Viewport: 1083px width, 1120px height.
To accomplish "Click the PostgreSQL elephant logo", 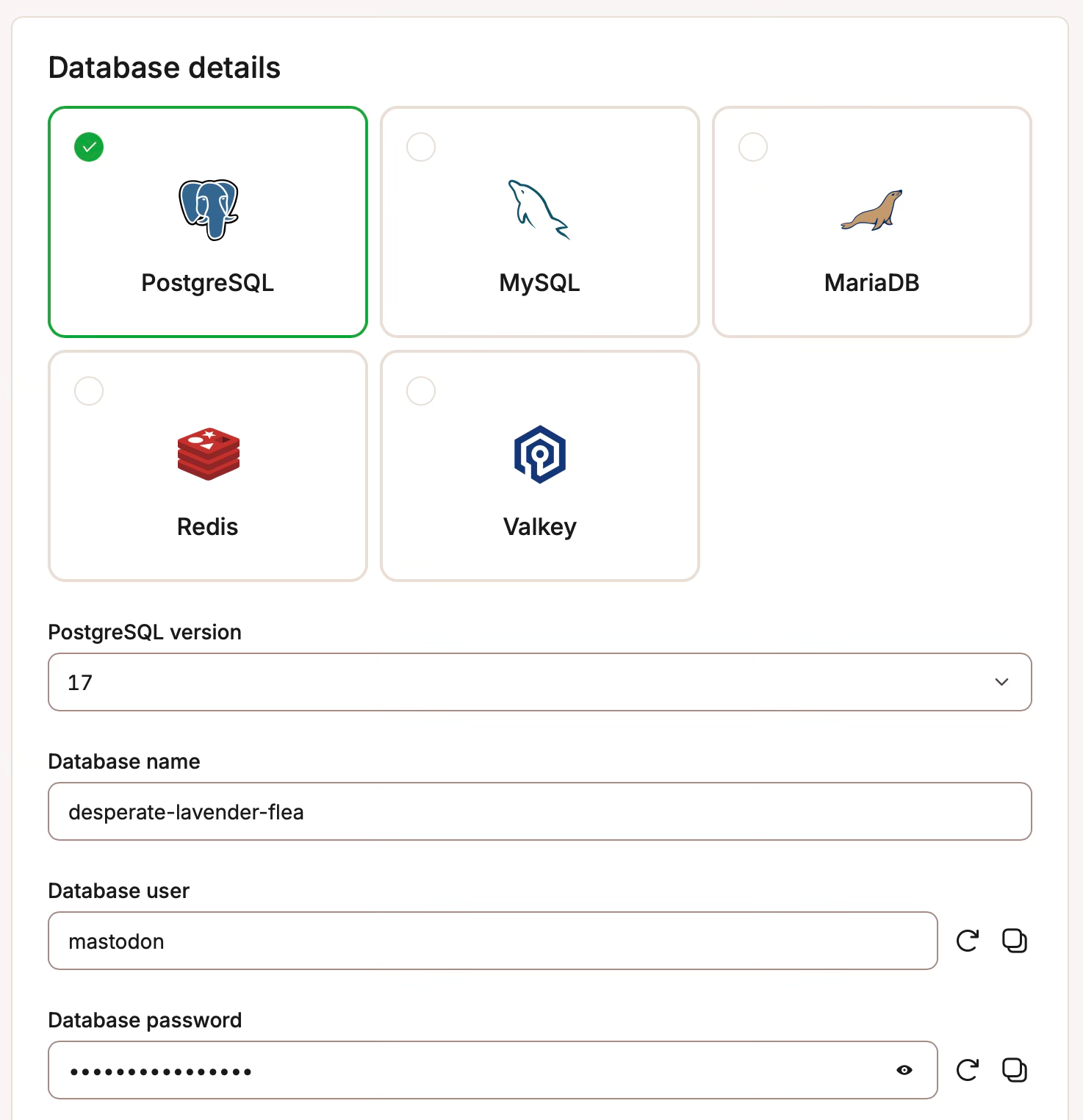I will click(209, 210).
